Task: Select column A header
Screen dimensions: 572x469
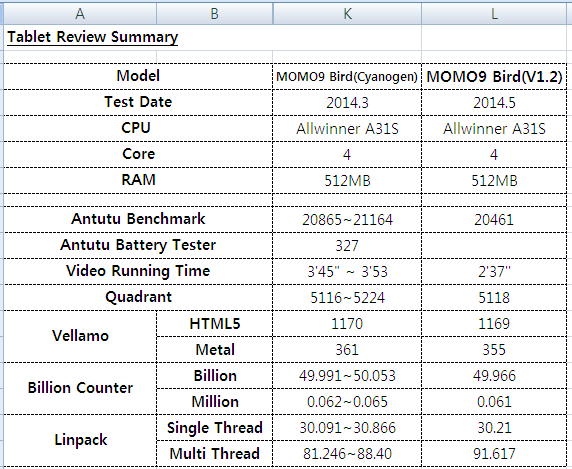Action: [80, 14]
